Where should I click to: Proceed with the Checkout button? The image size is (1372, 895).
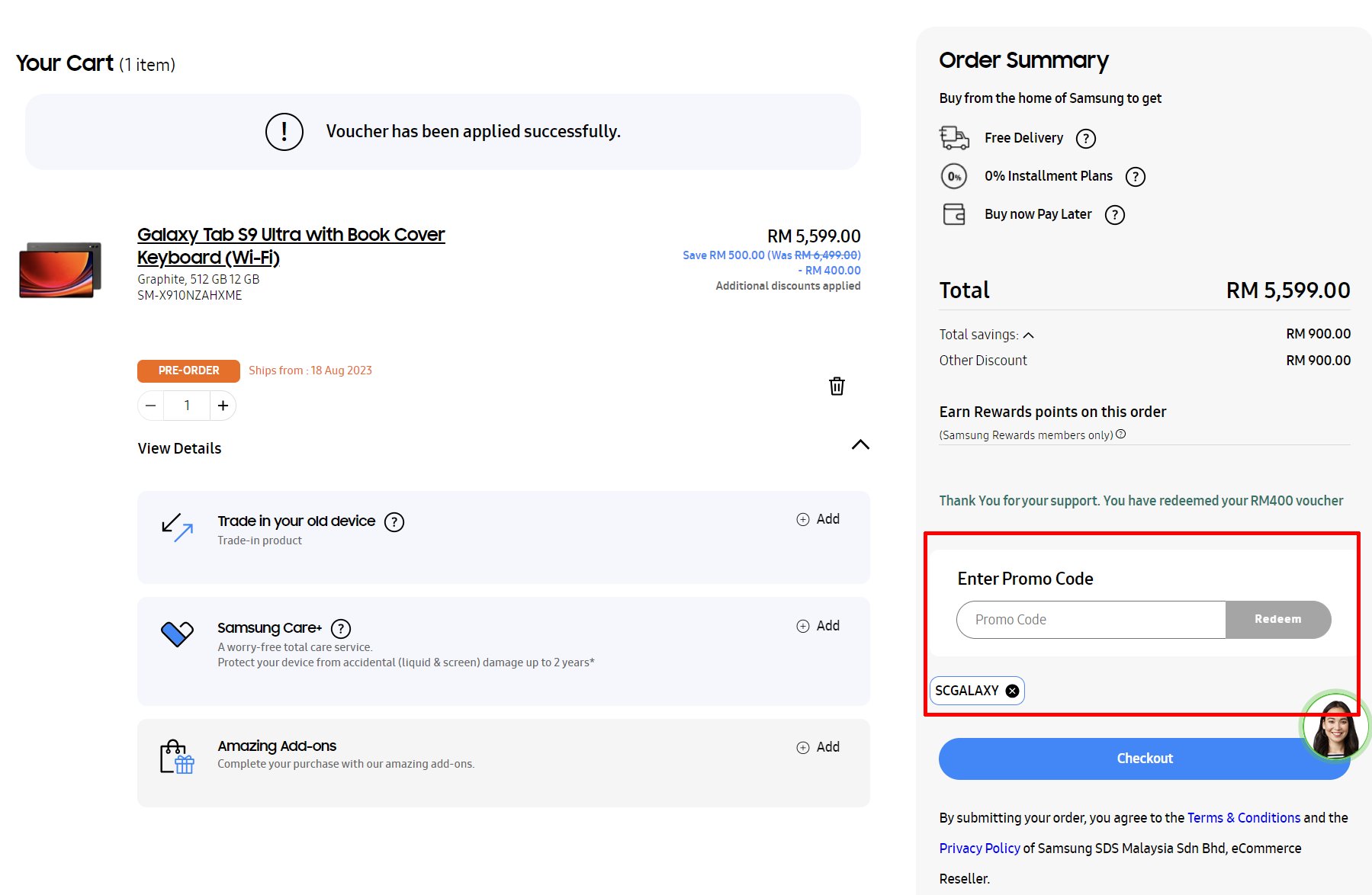(1145, 759)
